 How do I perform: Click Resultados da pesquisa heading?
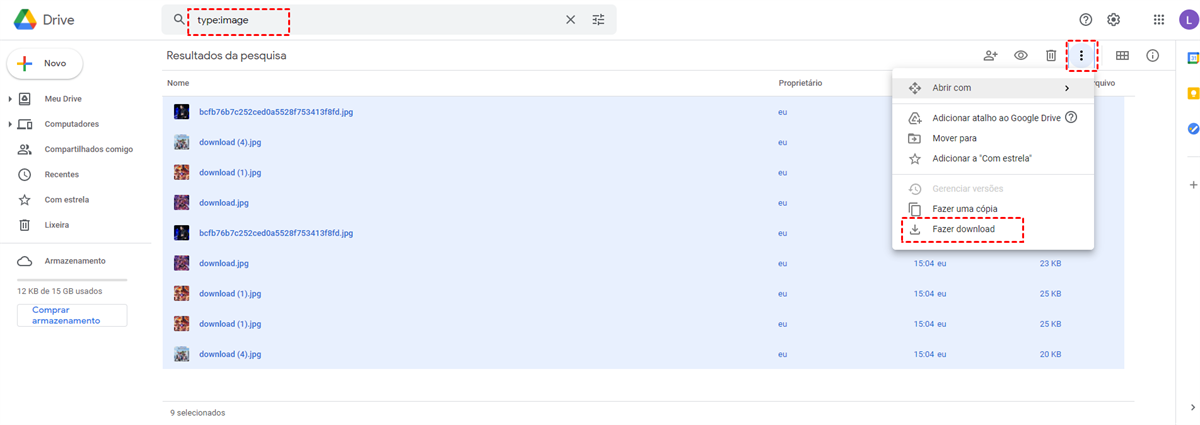tap(226, 56)
